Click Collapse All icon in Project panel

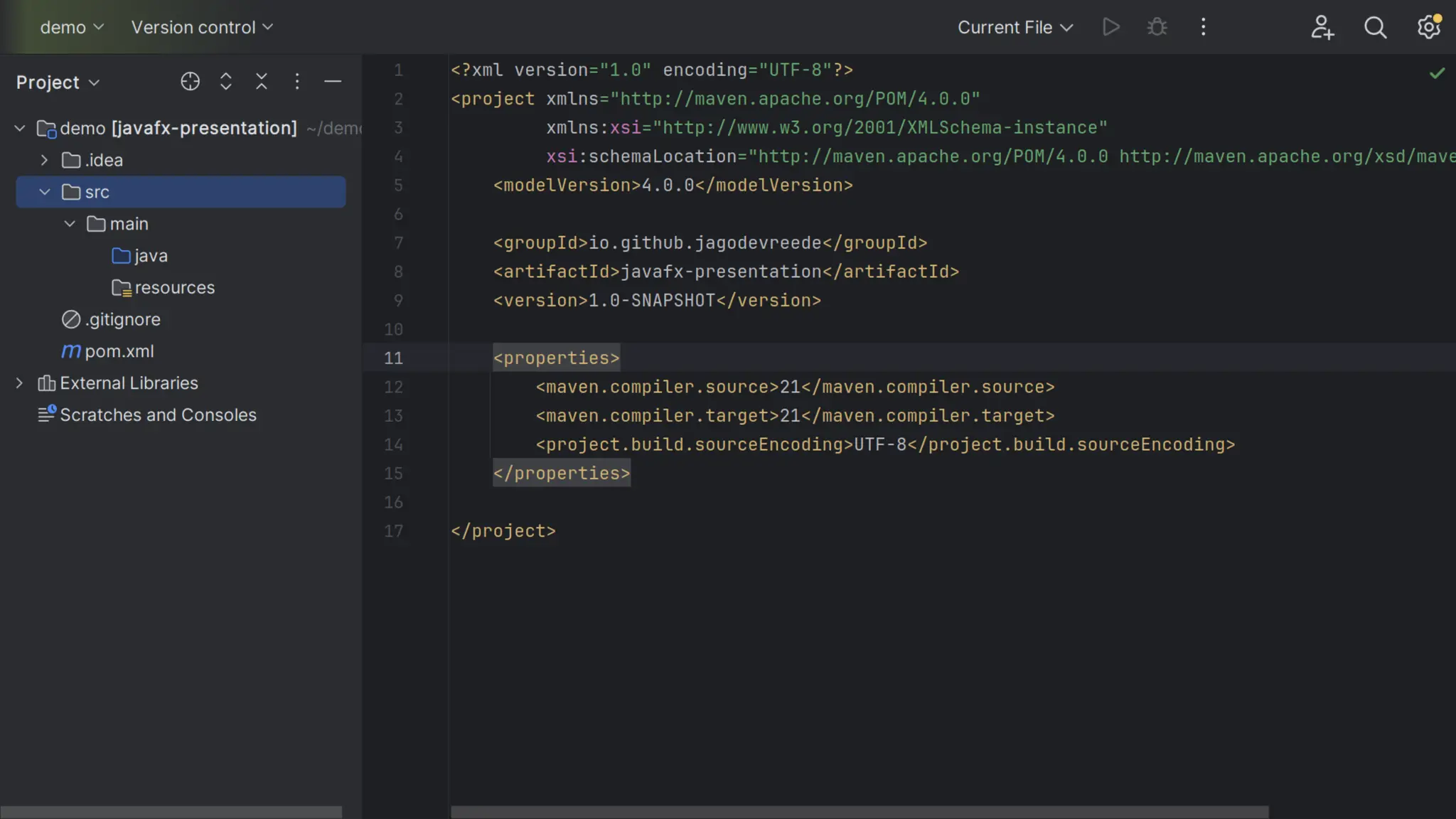[x=262, y=82]
